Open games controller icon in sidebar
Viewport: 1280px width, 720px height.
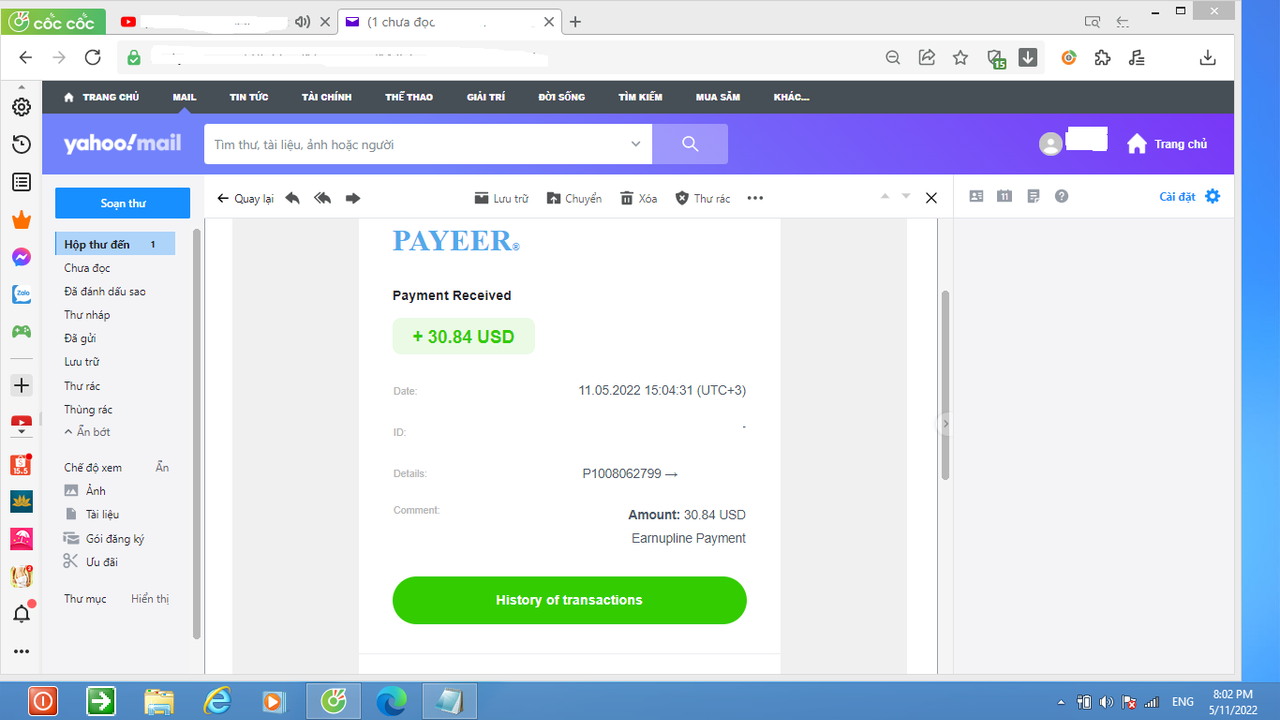pyautogui.click(x=21, y=331)
